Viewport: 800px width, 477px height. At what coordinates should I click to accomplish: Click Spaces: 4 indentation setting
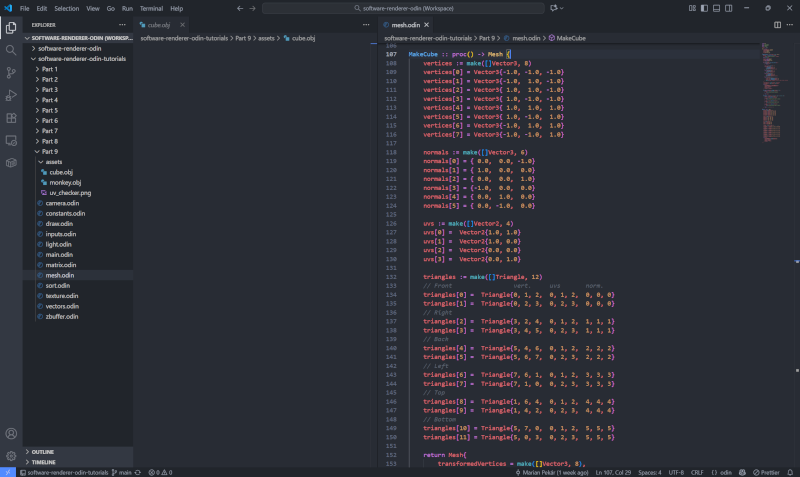649,472
